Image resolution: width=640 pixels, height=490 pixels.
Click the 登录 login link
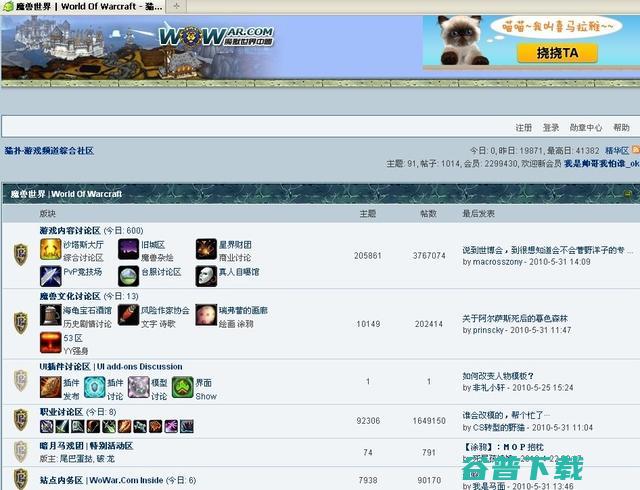coord(551,127)
